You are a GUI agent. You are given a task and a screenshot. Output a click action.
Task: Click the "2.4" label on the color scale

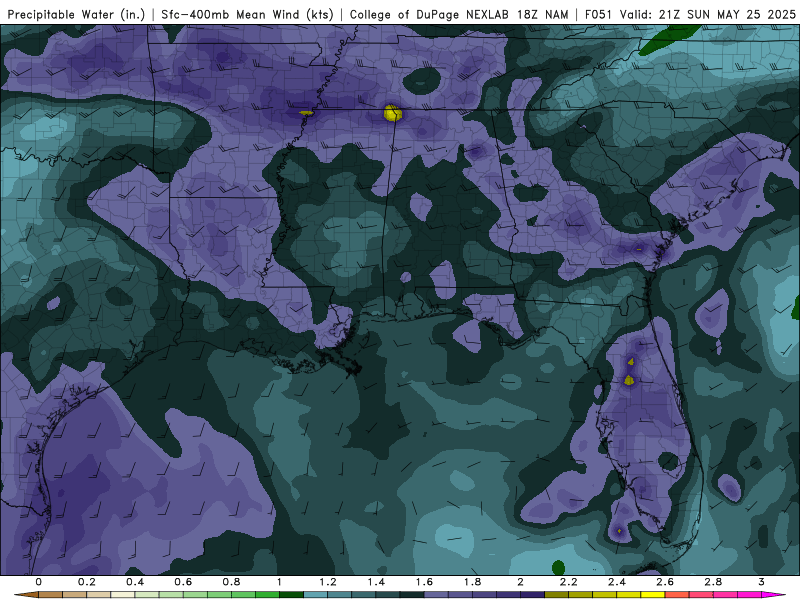coord(617,582)
